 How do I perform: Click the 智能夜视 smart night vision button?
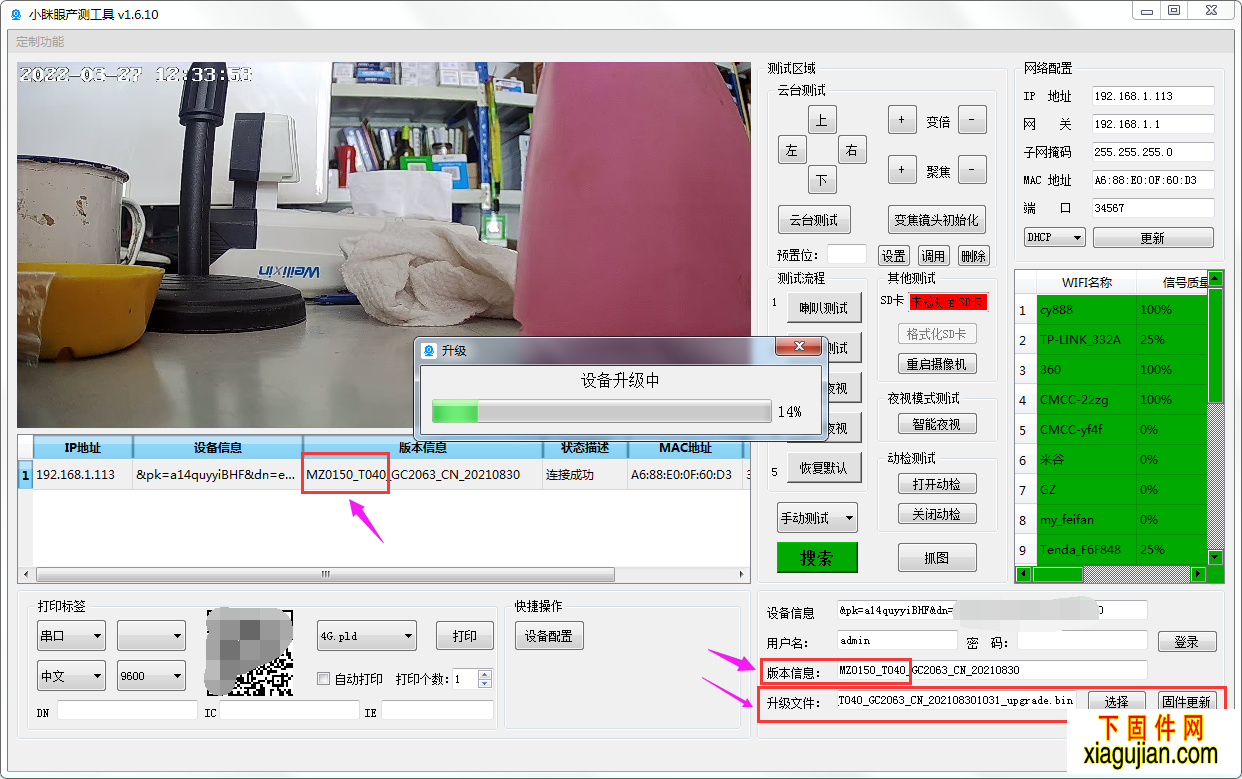click(x=937, y=424)
